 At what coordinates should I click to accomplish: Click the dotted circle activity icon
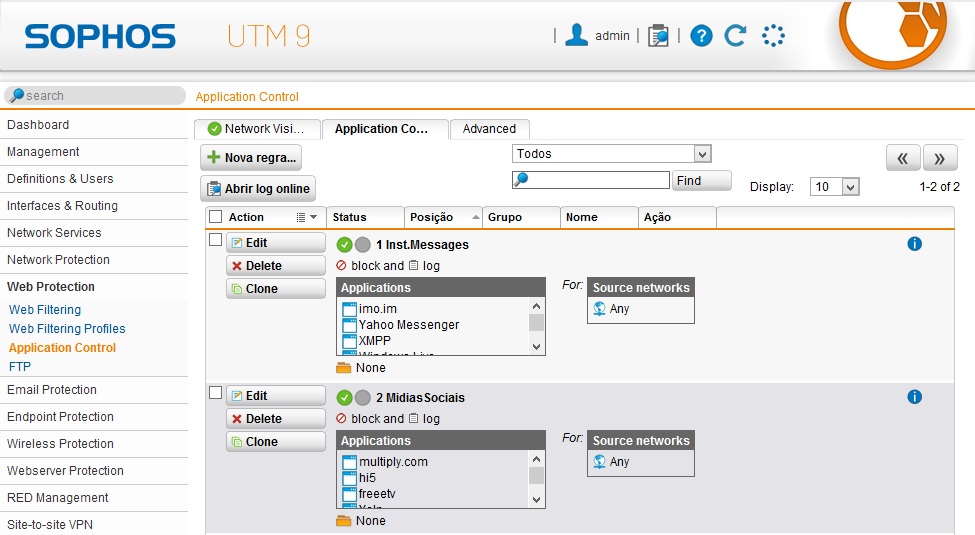(x=774, y=35)
